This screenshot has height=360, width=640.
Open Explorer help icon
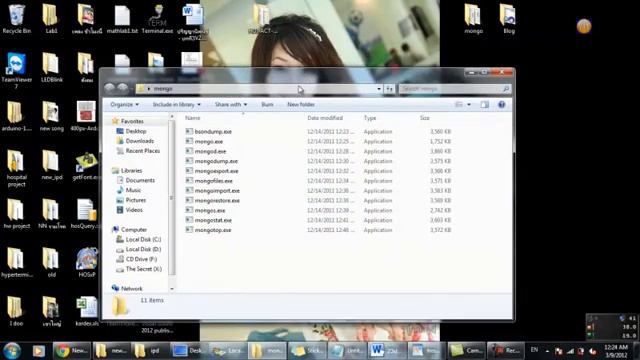click(x=502, y=104)
